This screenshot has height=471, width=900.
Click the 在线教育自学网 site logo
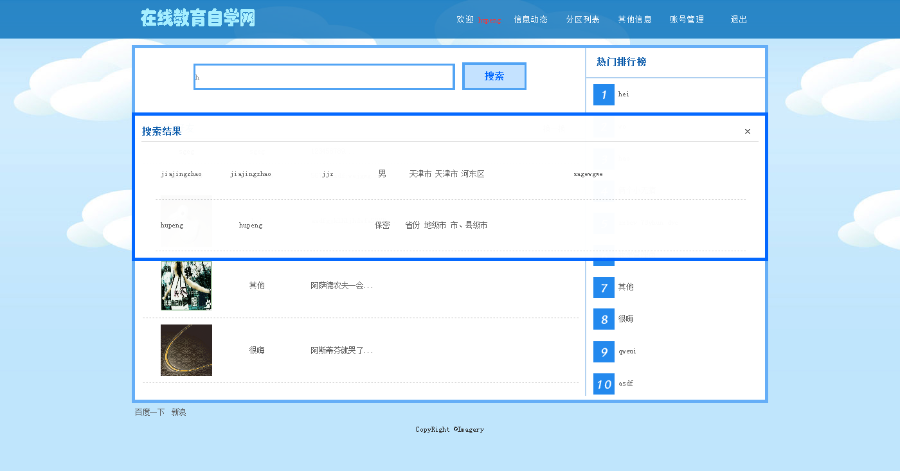[x=198, y=18]
